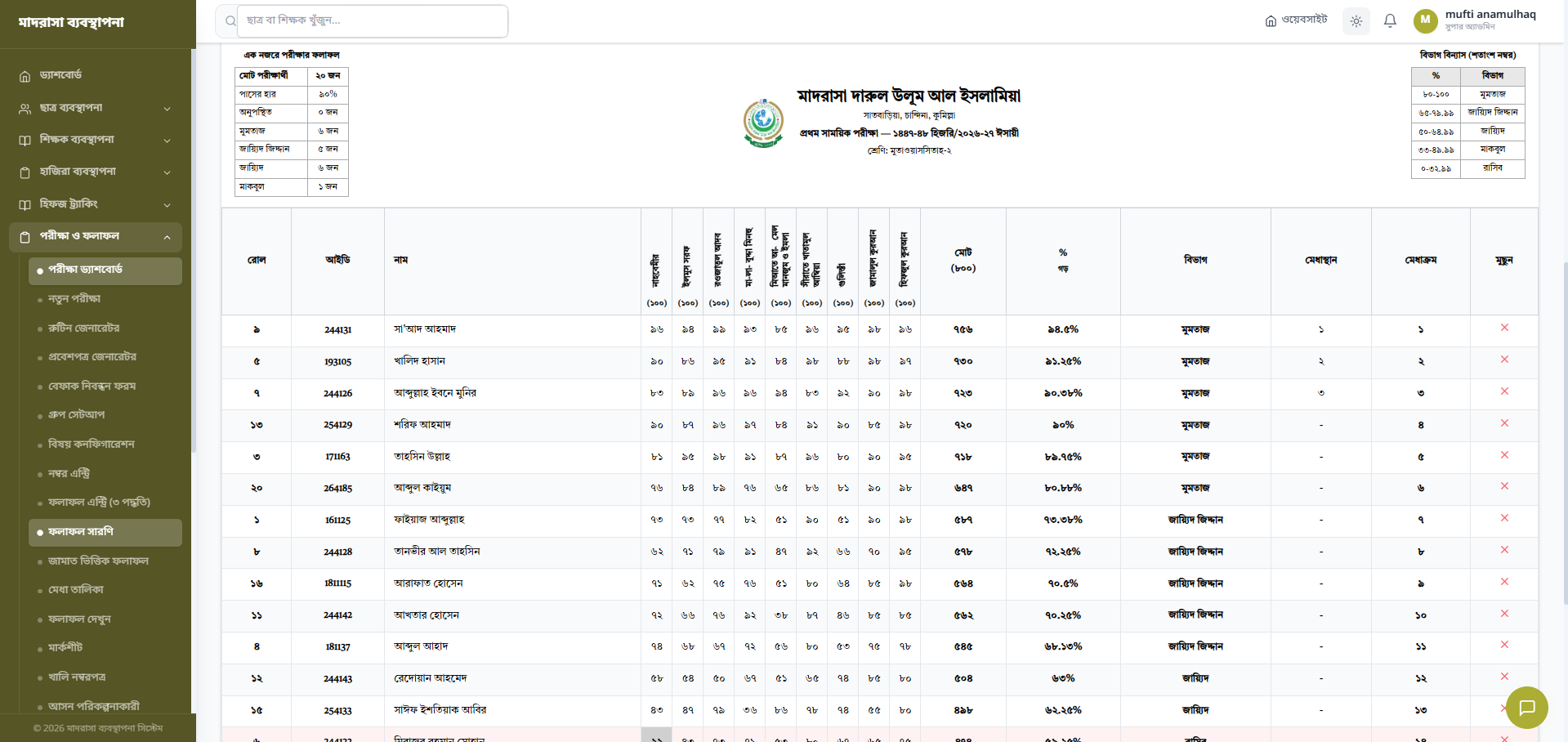Viewport: 1568px width, 742px height.
Task: Delete তানভীর আল তাহসিন row via X icon
Action: [1504, 550]
